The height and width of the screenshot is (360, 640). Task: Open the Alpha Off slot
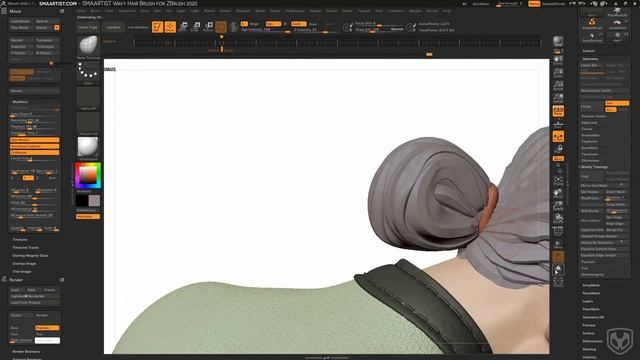[x=88, y=97]
